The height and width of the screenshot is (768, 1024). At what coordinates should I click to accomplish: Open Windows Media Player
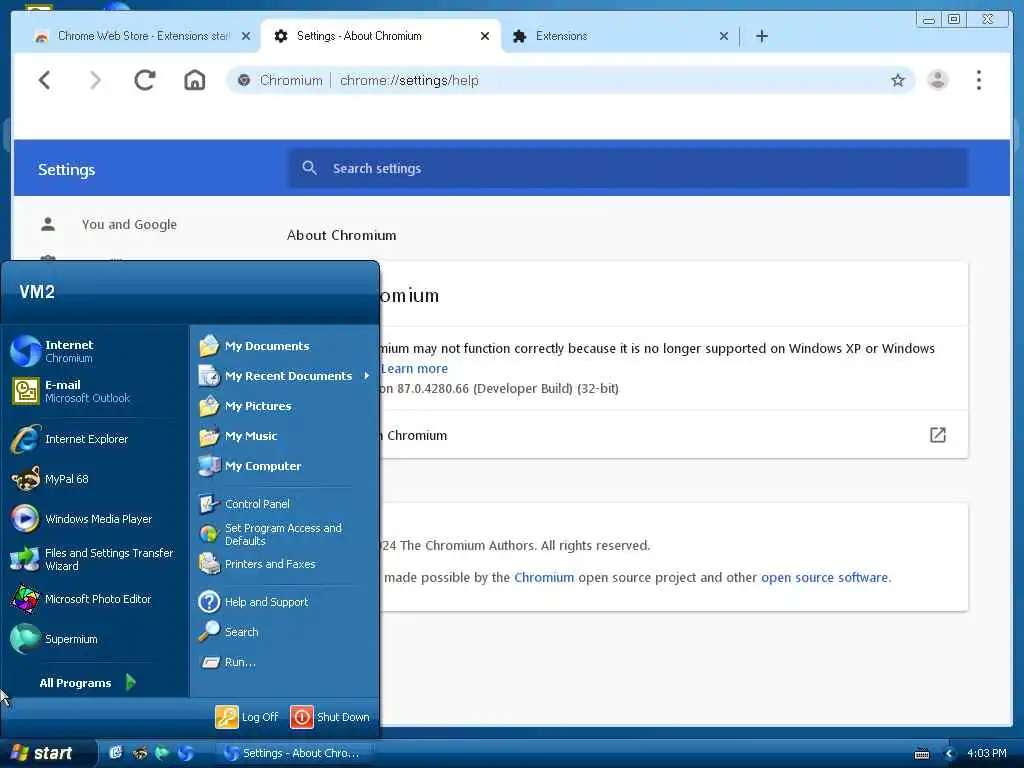pyautogui.click(x=95, y=519)
